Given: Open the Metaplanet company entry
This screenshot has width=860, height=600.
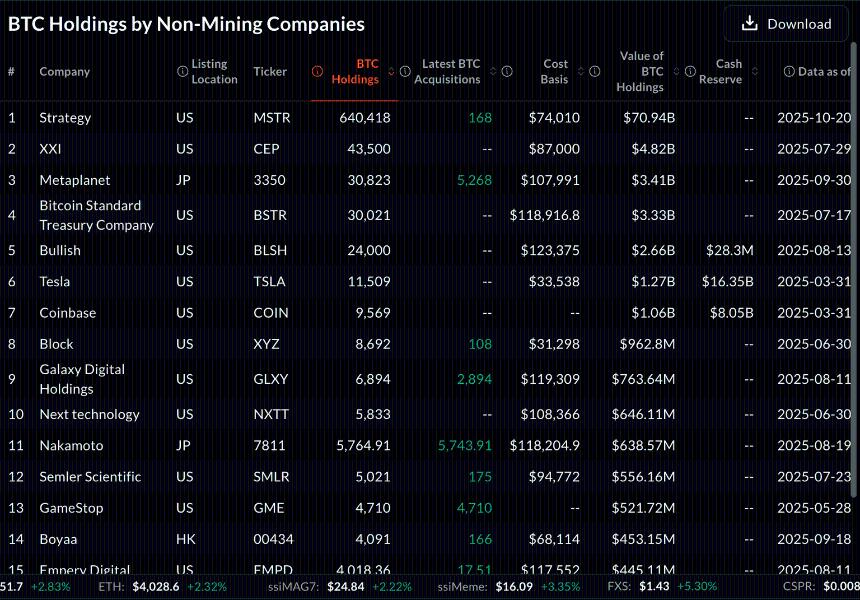Looking at the screenshot, I should click(74, 180).
